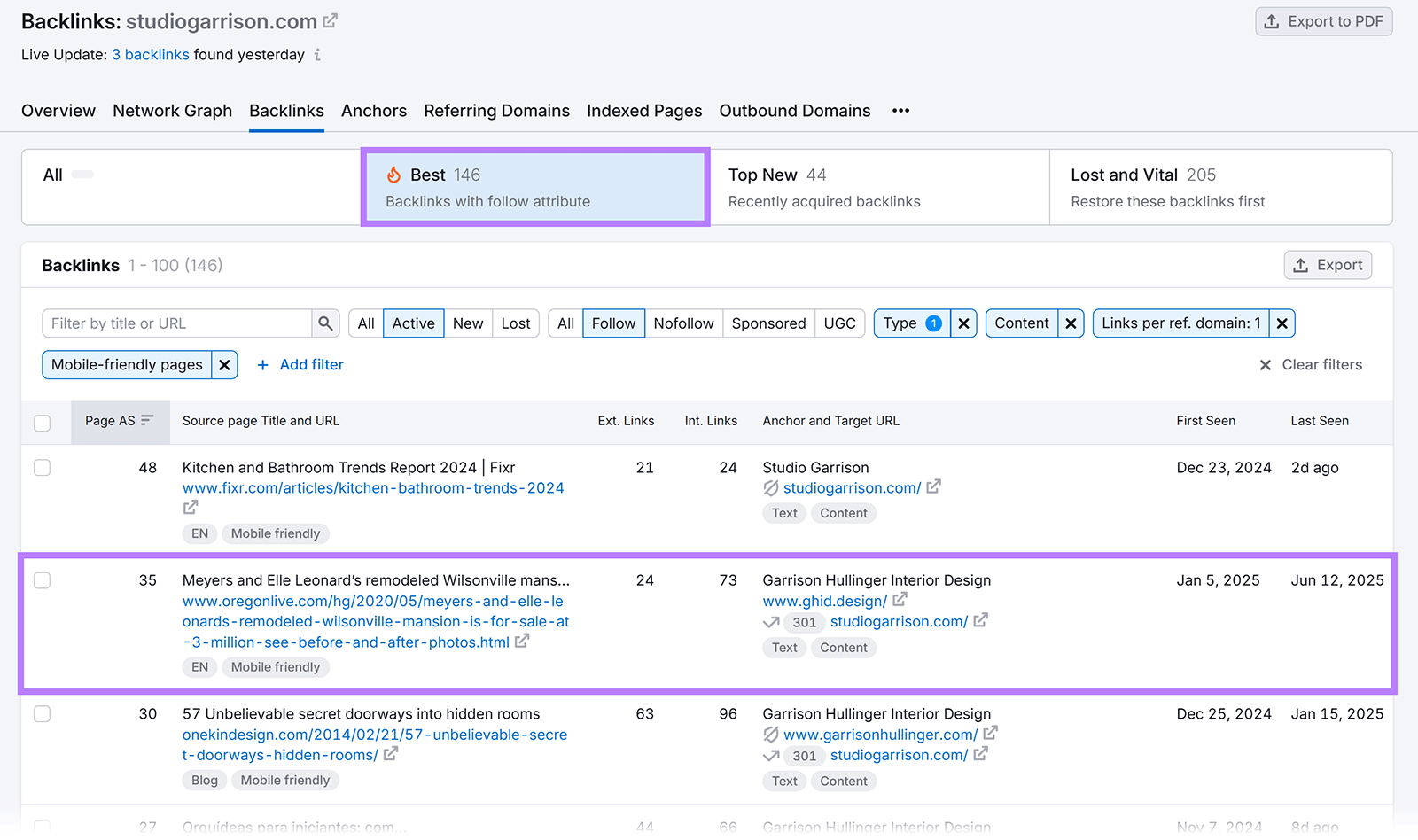Select all rows with the header checkbox

tap(42, 423)
